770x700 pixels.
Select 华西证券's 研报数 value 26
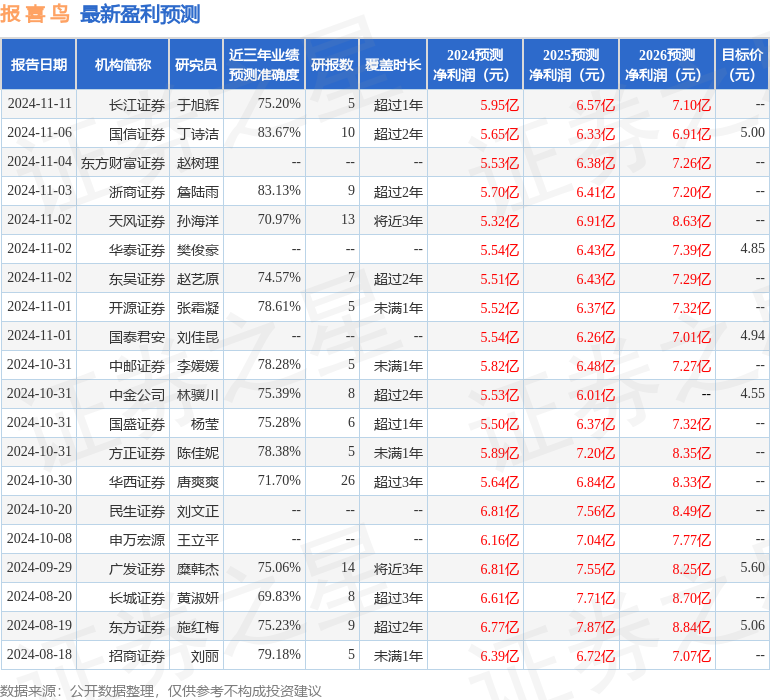[x=347, y=481]
